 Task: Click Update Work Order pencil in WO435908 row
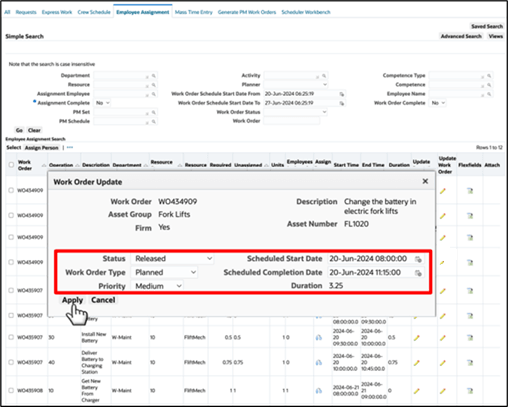pos(443,391)
